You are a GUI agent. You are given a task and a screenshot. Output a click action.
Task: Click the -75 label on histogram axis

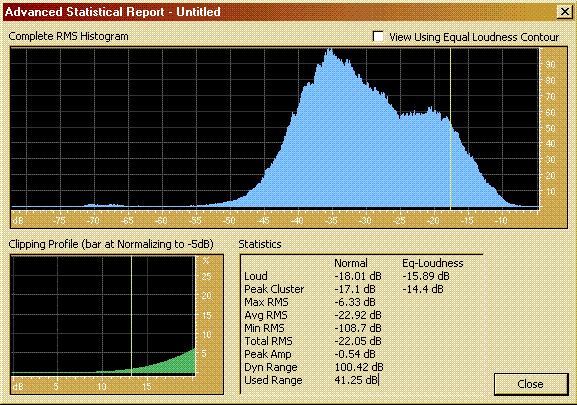59,221
